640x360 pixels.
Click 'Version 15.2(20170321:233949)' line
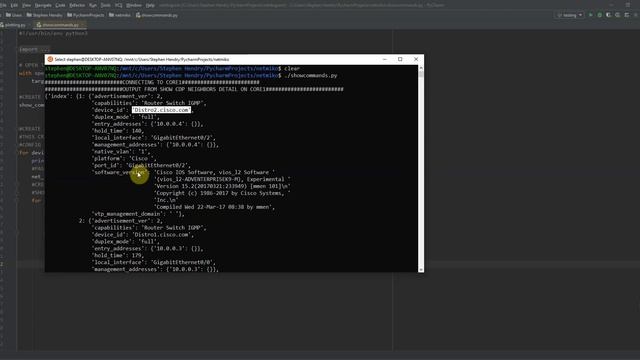[x=222, y=186]
